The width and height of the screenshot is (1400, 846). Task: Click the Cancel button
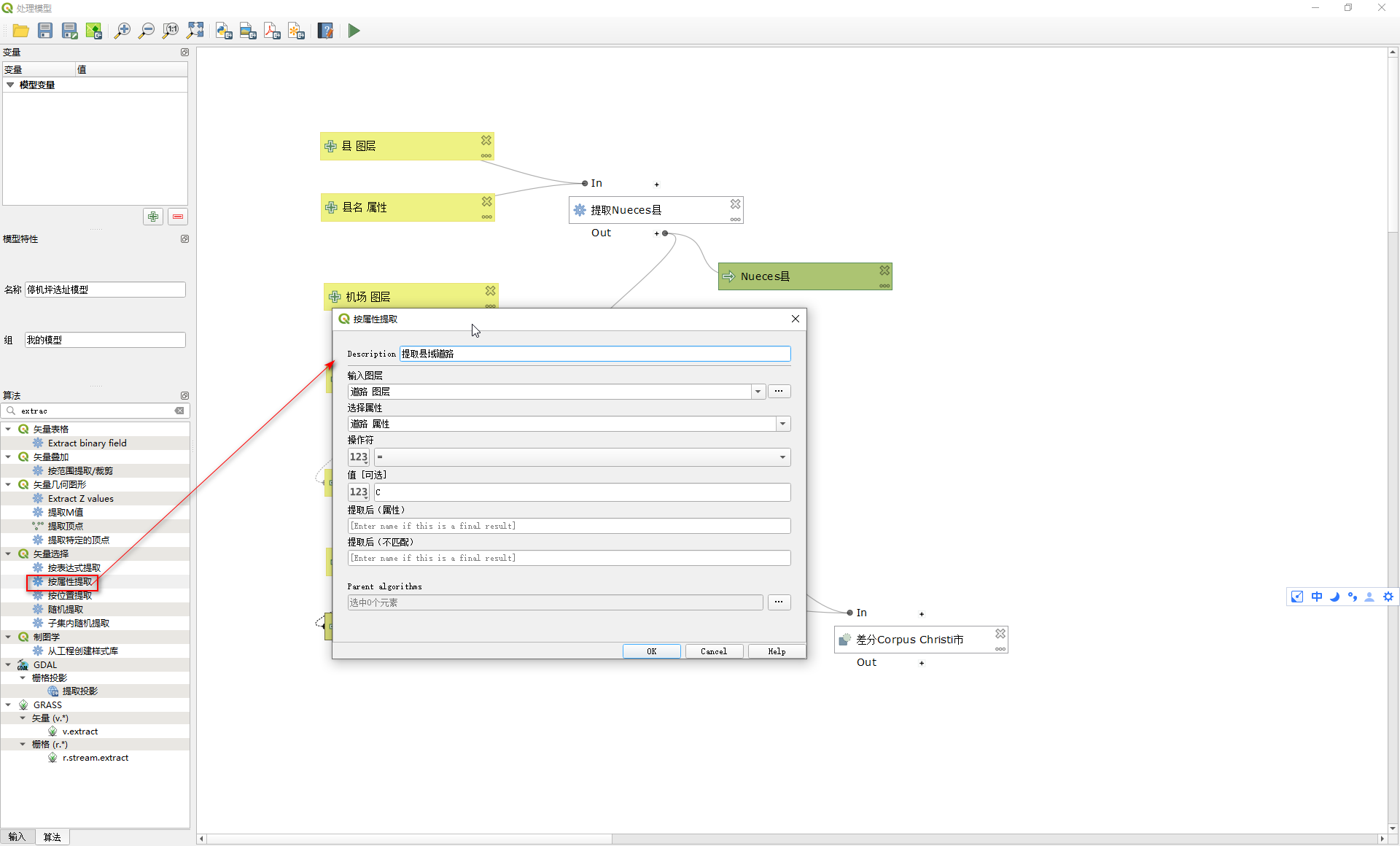[713, 651]
